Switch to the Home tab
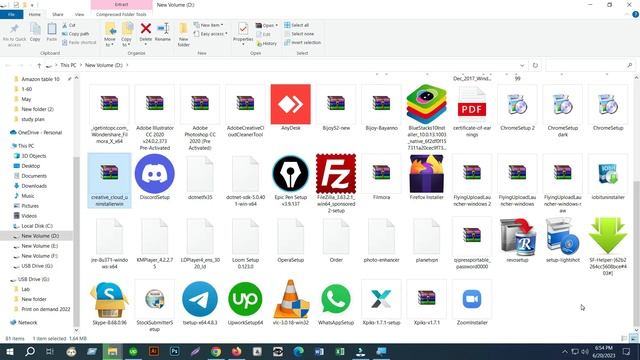The height and width of the screenshot is (360, 640). [35, 14]
